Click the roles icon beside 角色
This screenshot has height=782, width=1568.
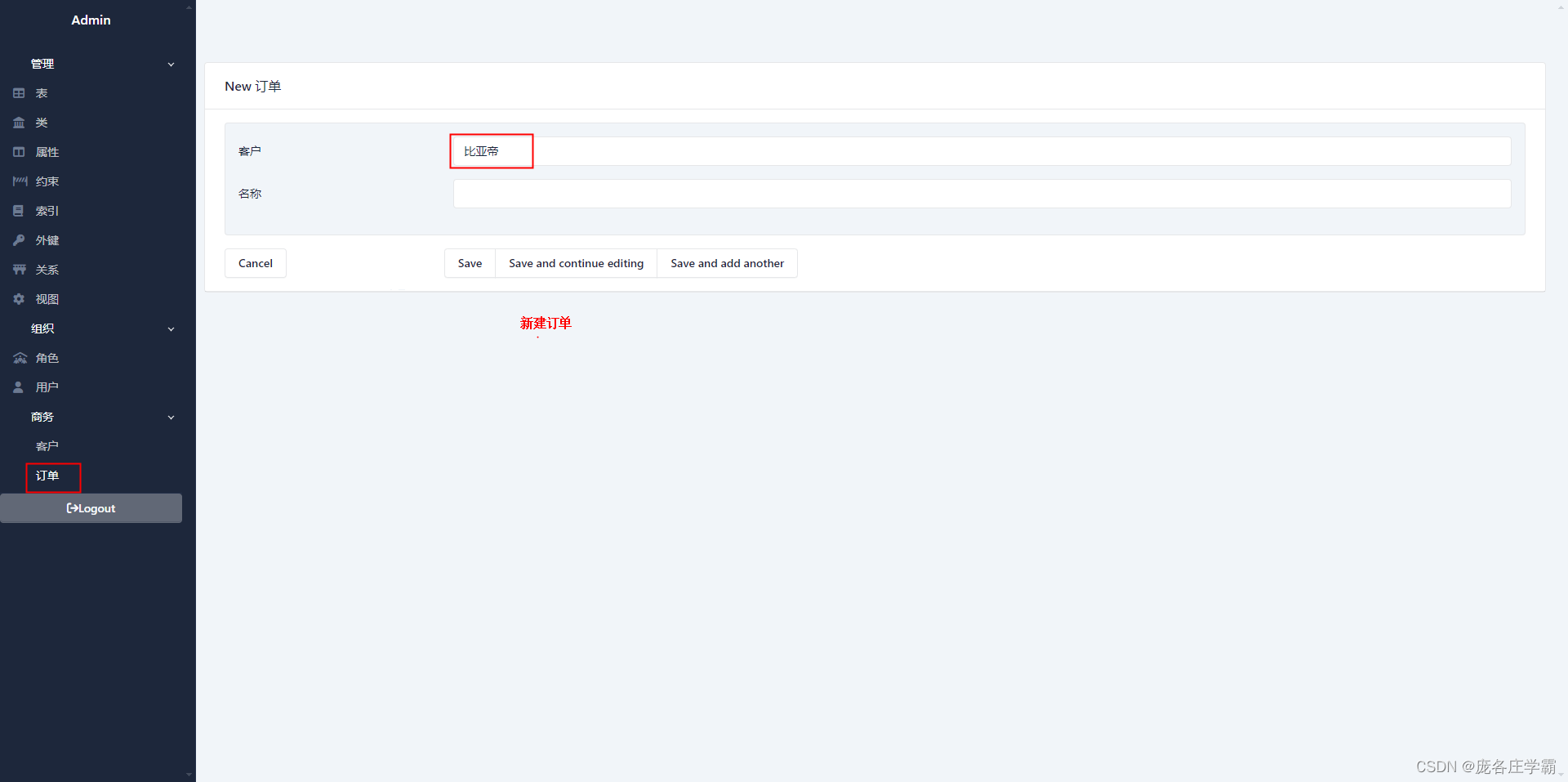[20, 358]
